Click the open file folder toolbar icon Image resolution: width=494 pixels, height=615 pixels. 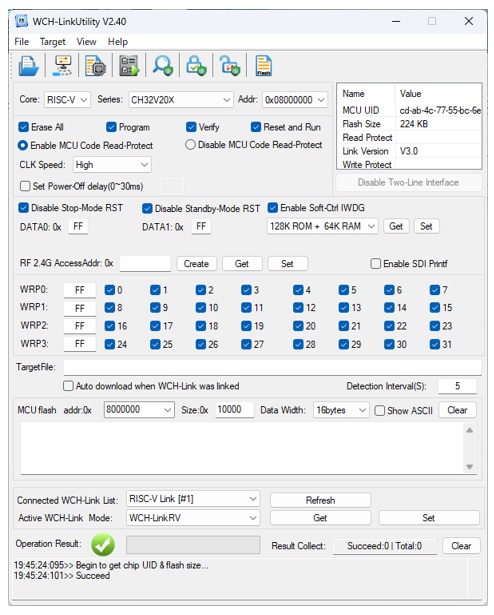coord(29,66)
